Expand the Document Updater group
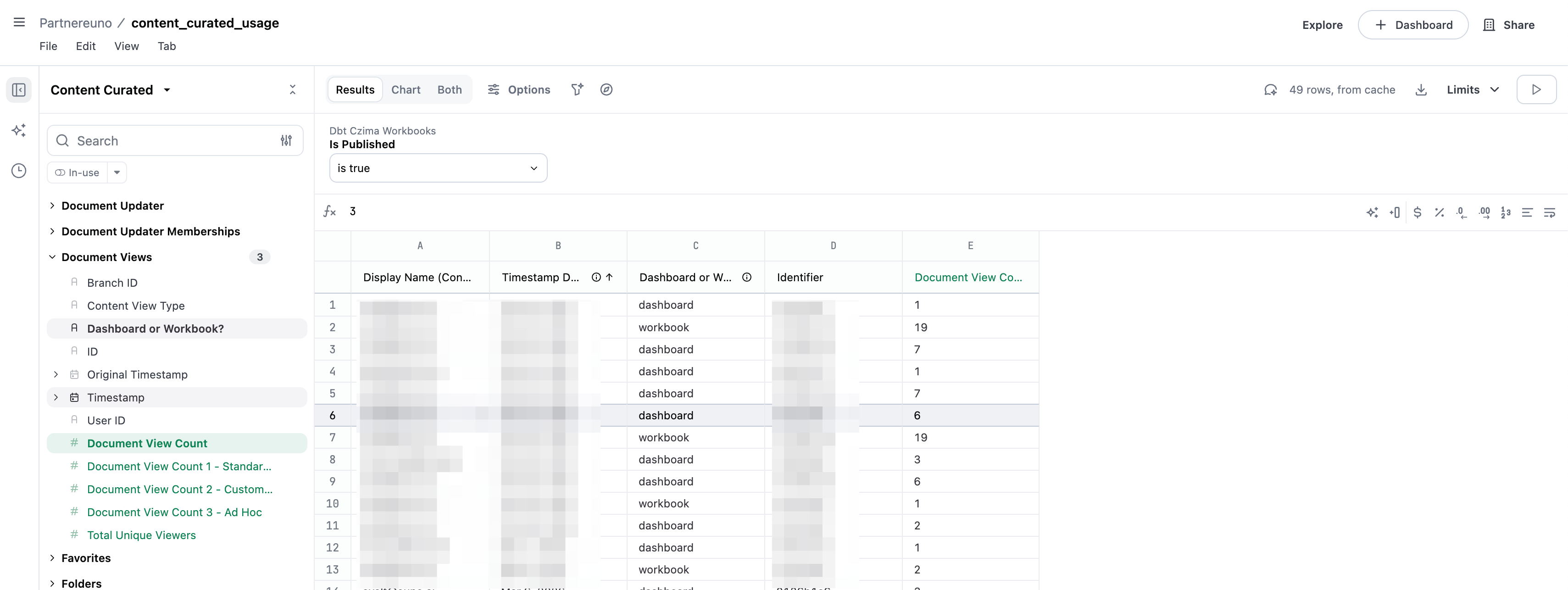Viewport: 1568px width, 590px height. click(112, 206)
